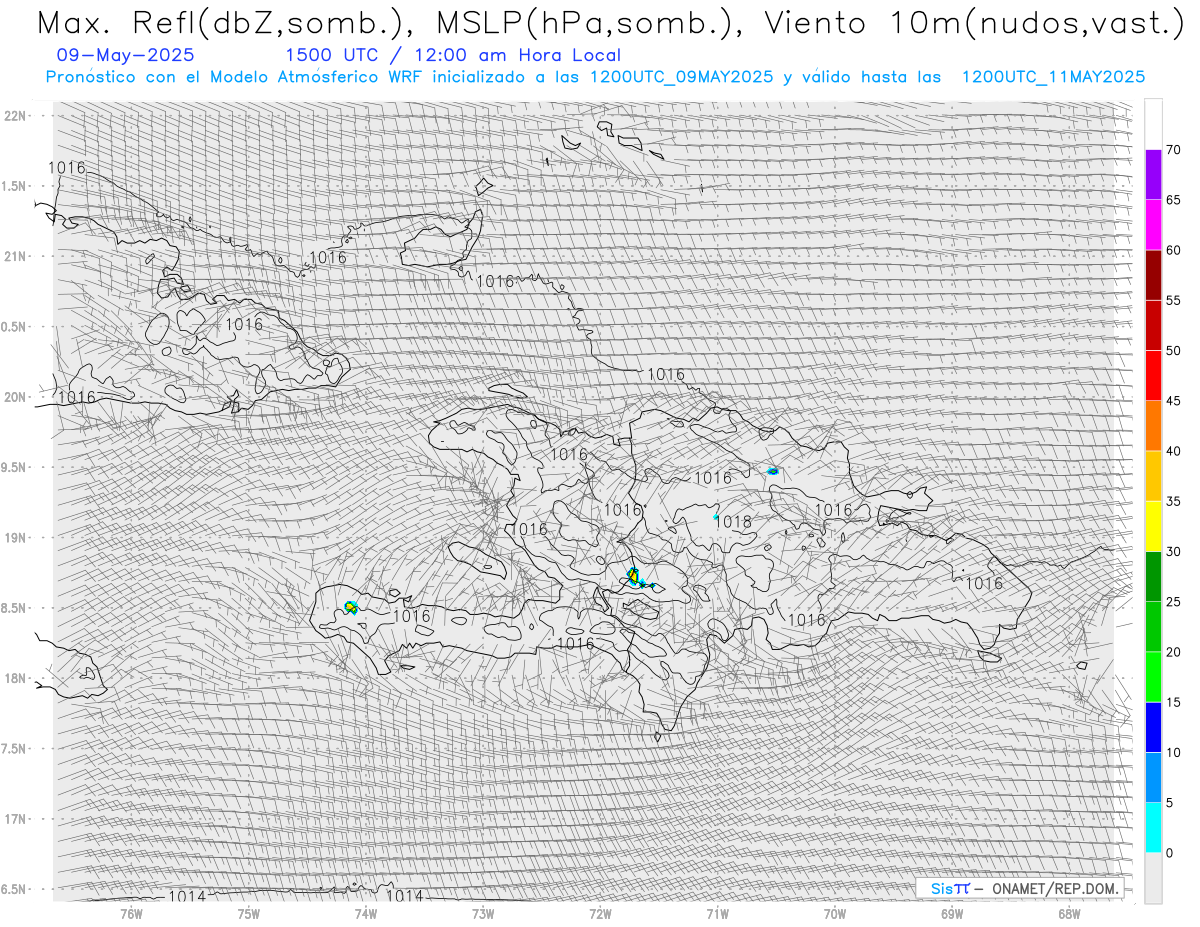Click the '21N' latitude axis label
The height and width of the screenshot is (927, 1200).
click(17, 256)
